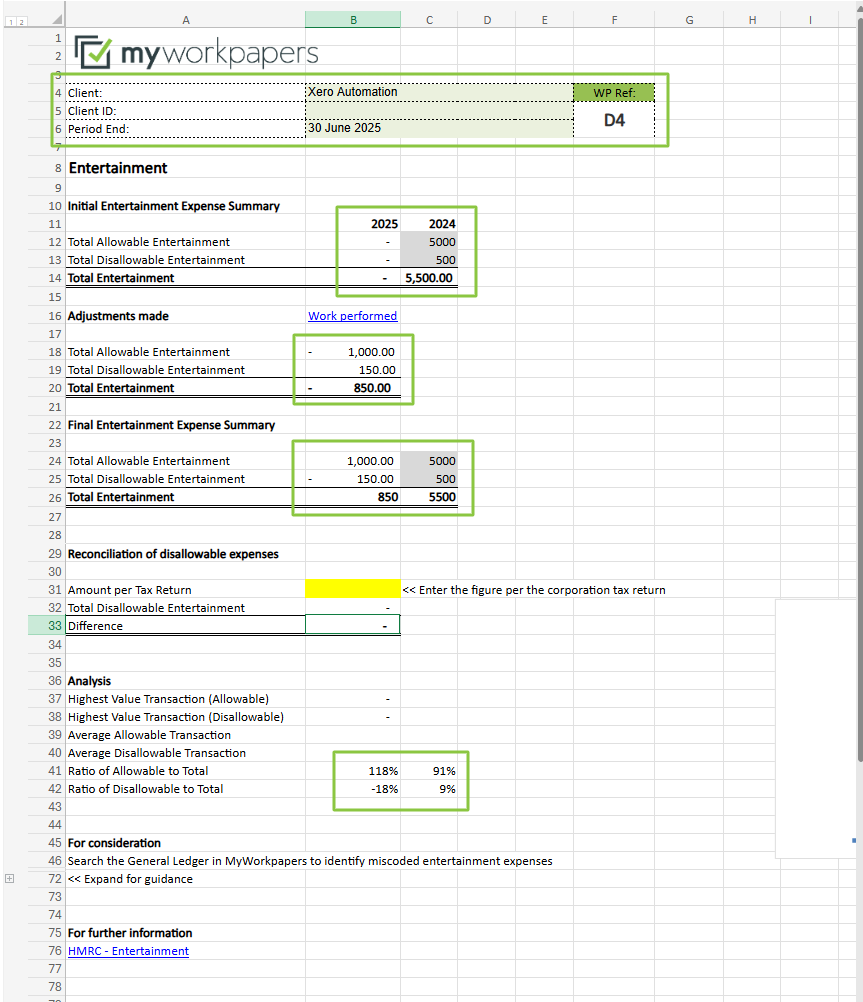
Task: Click the Select All corner triangle
Action: (x=56, y=20)
